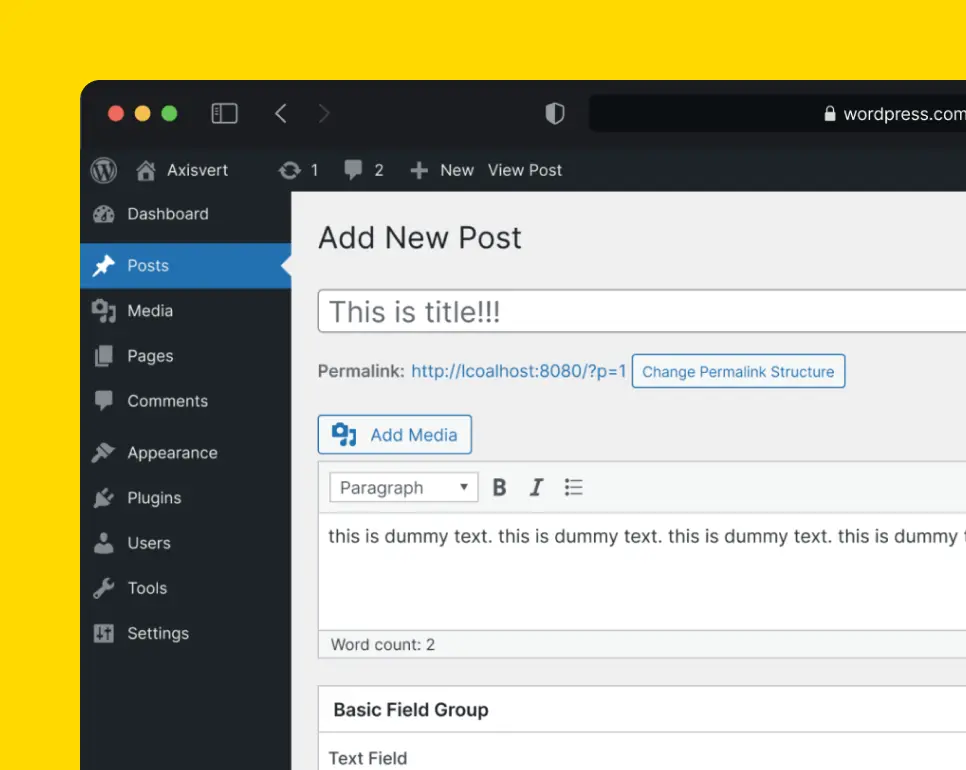966x770 pixels.
Task: Open the New content menu
Action: [443, 170]
